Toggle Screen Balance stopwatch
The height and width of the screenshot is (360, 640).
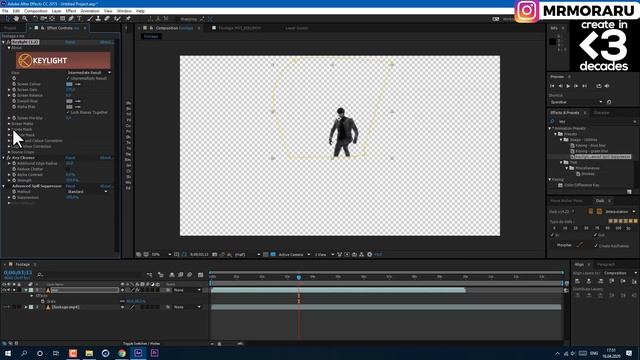pyautogui.click(x=14, y=96)
